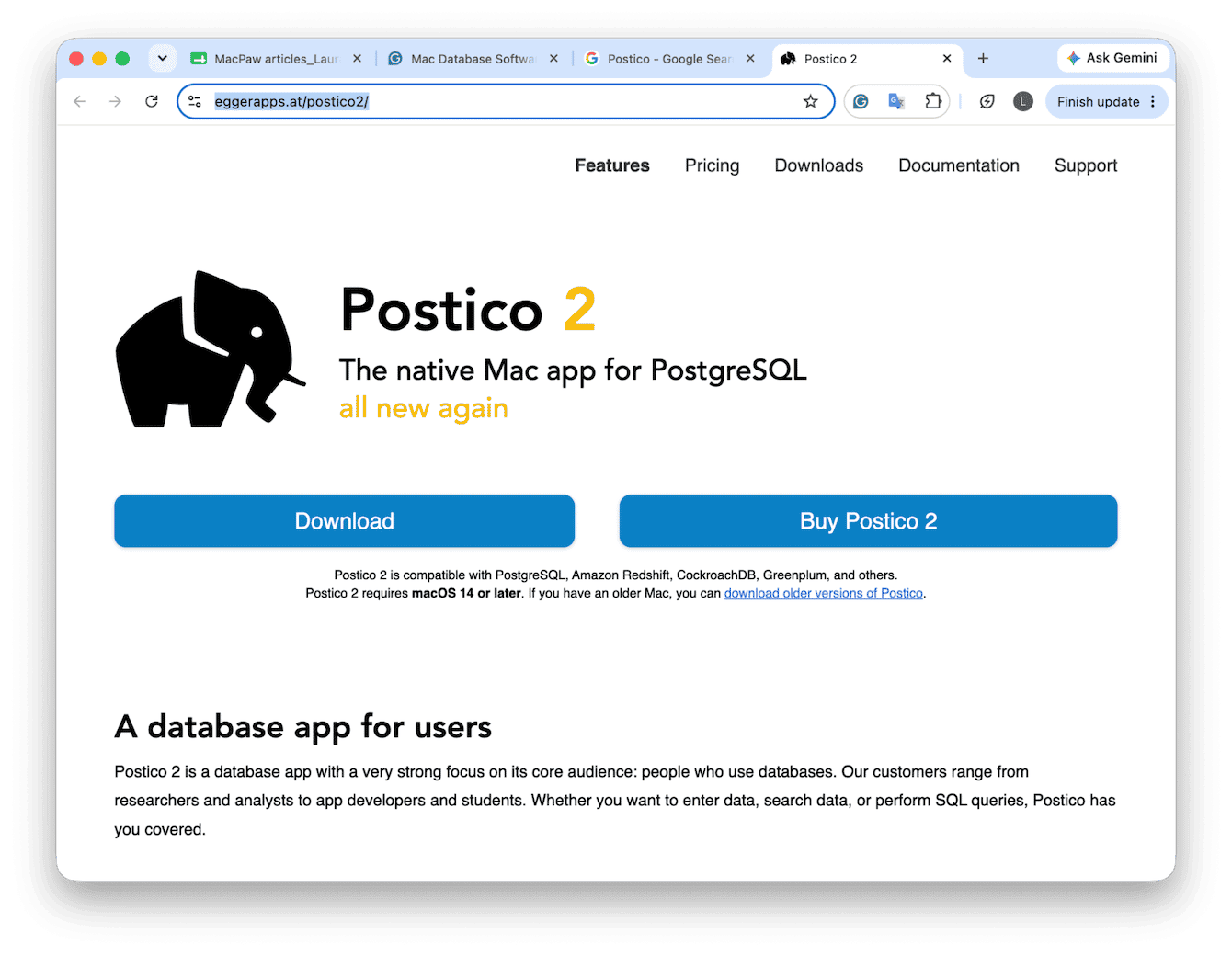Expand the tab search dropdown chevron
The height and width of the screenshot is (956, 1232).
point(162,58)
